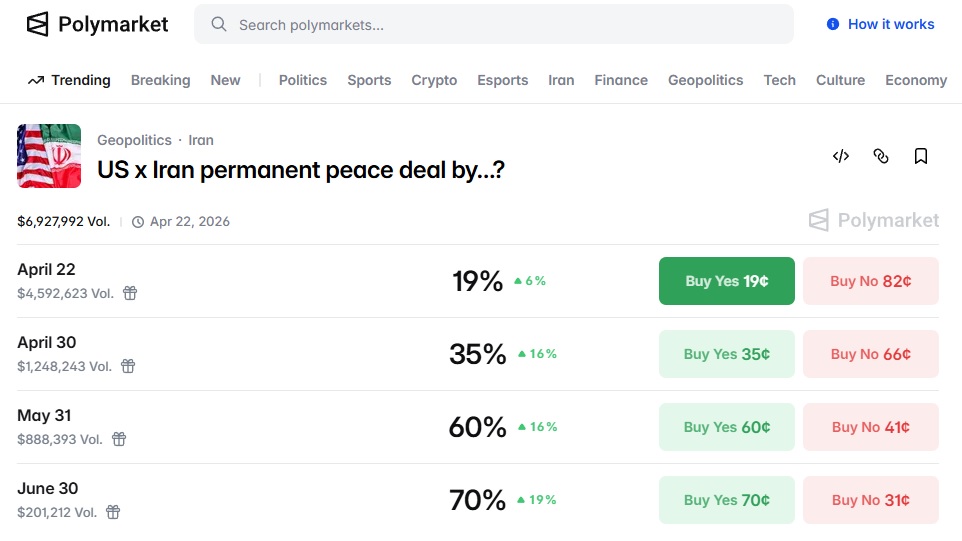
Task: Buy No at 31¢ for June 30
Action: pos(870,500)
